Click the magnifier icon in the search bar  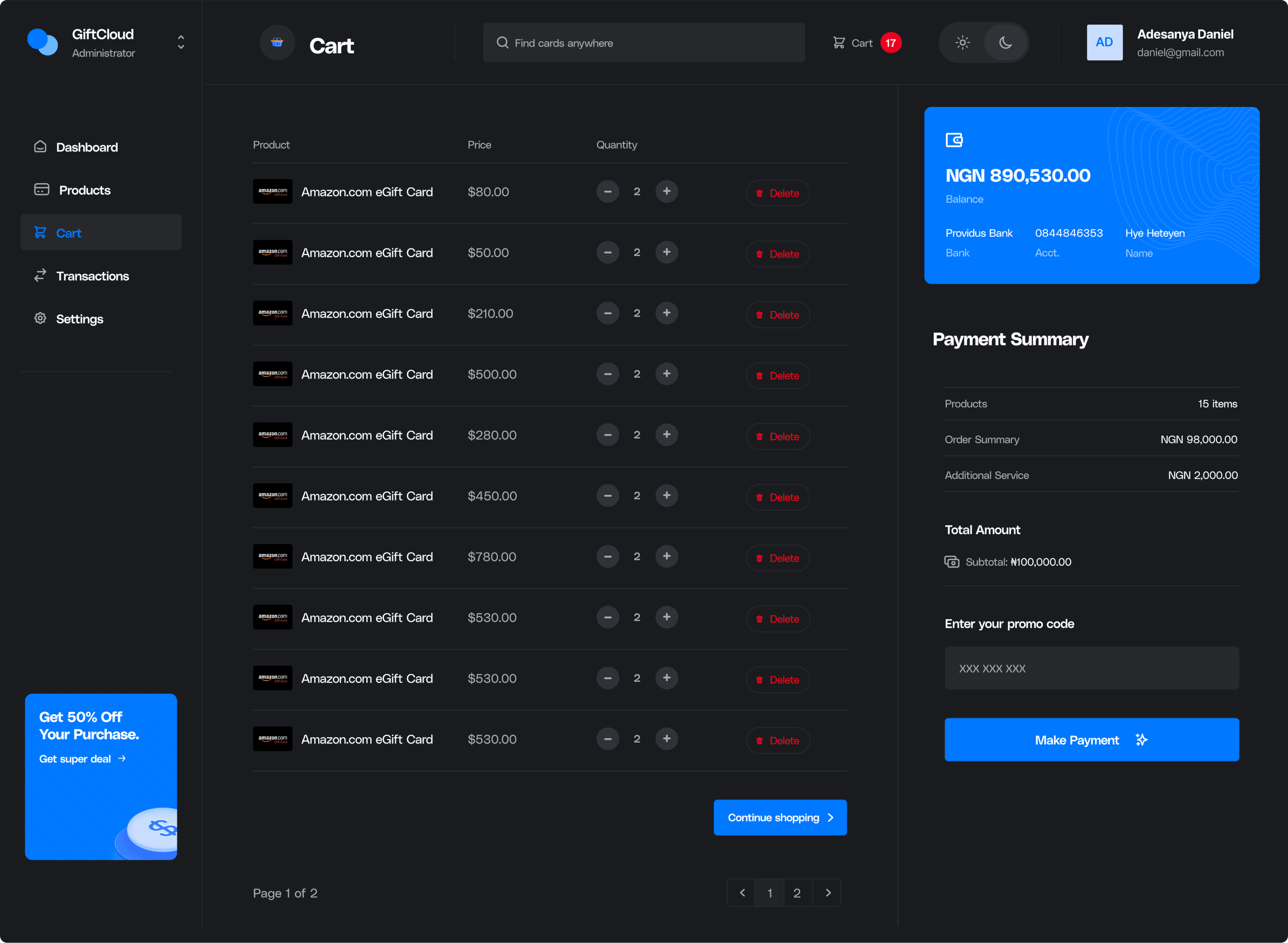[x=502, y=43]
